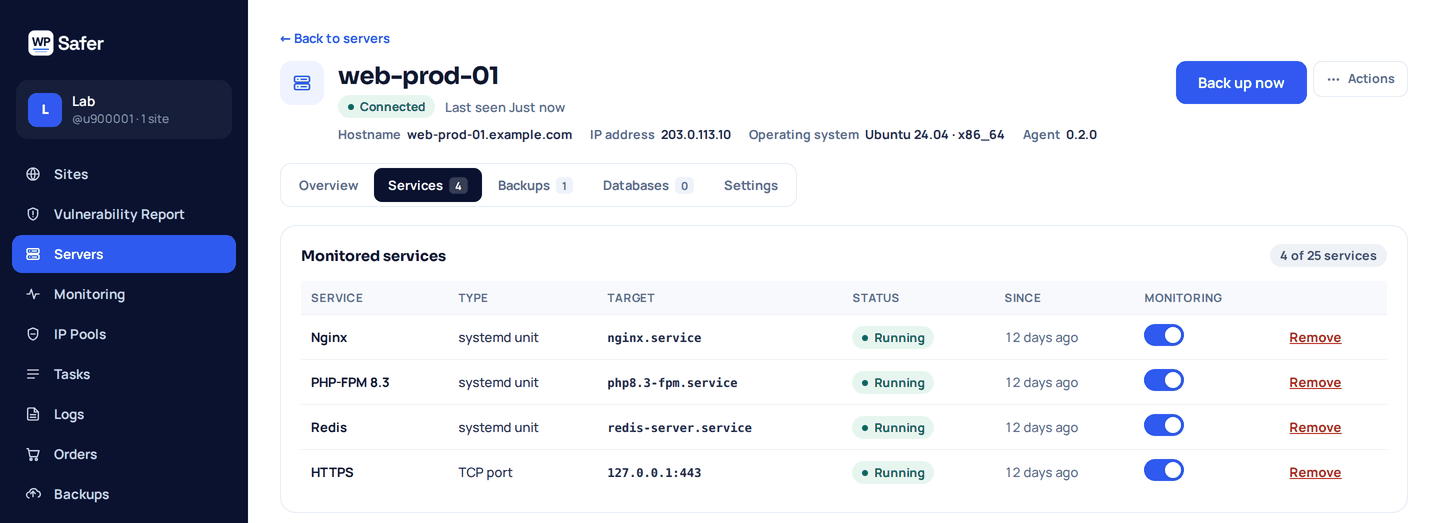Screen dimensions: 1440x523
Task: Toggle the HTTPS monitoring switch
Action: pos(1164,470)
